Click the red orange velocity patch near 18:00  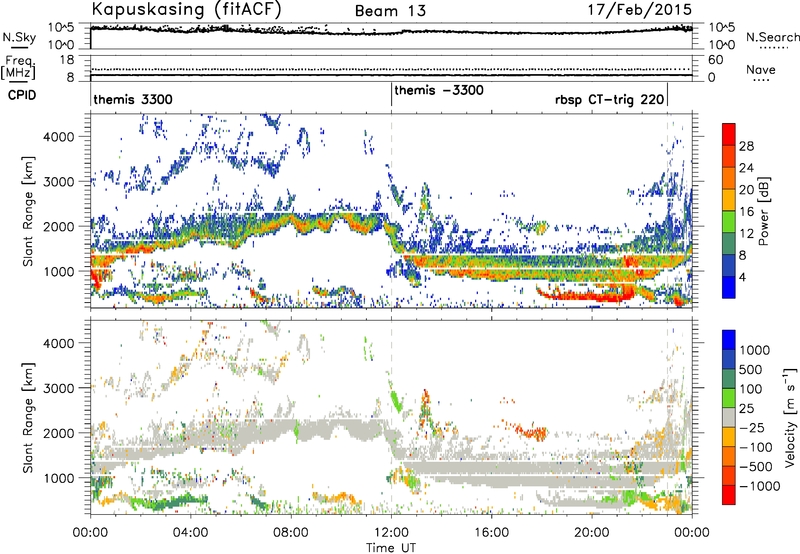click(533, 433)
